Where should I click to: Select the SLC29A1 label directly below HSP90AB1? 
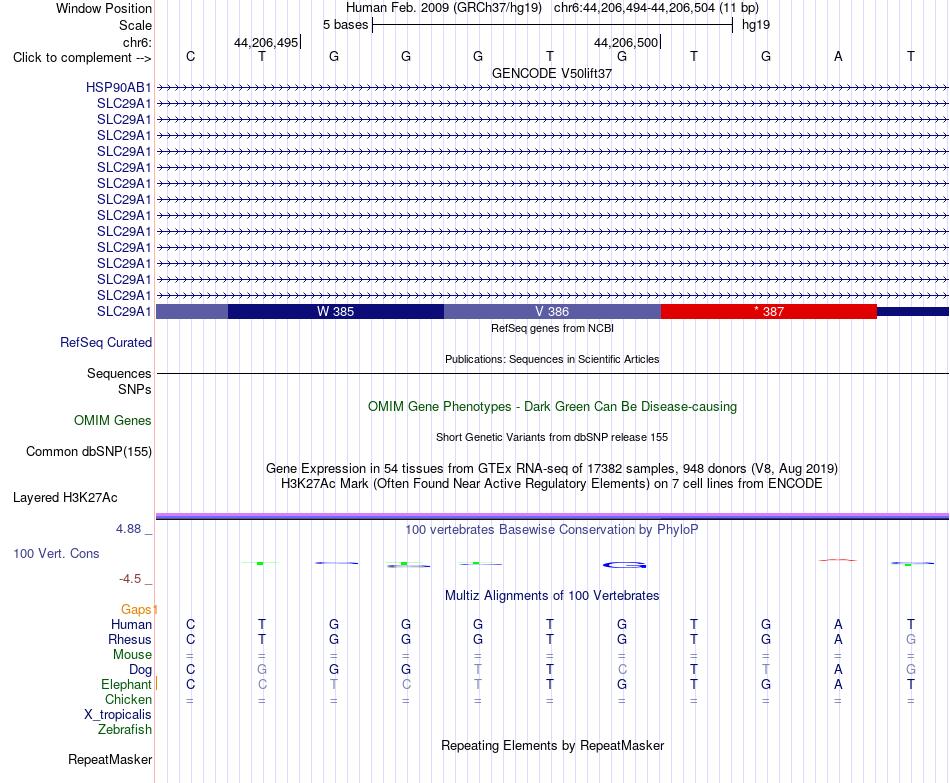pos(124,103)
